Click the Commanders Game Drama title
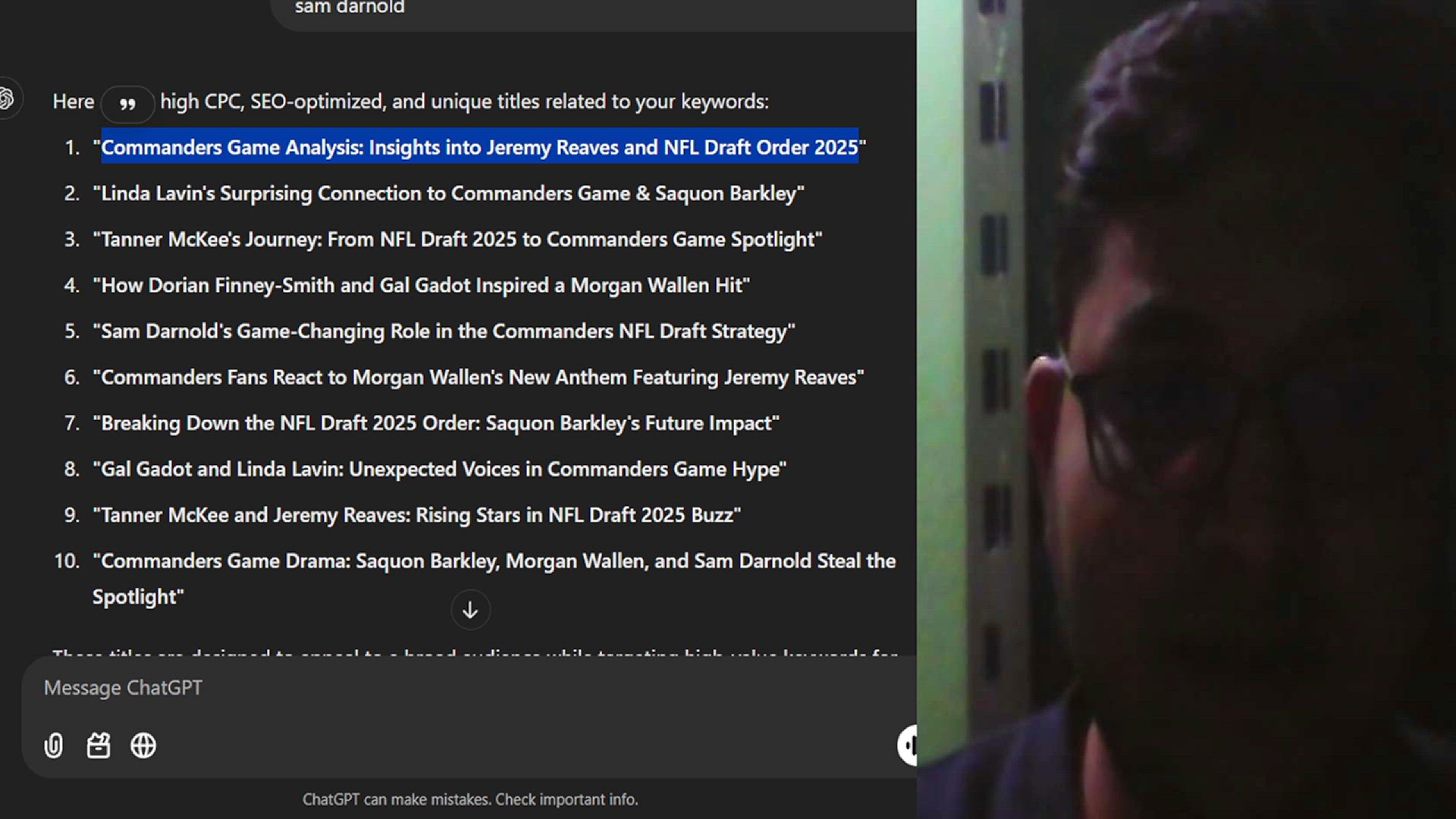The width and height of the screenshot is (1456, 819). tap(493, 561)
